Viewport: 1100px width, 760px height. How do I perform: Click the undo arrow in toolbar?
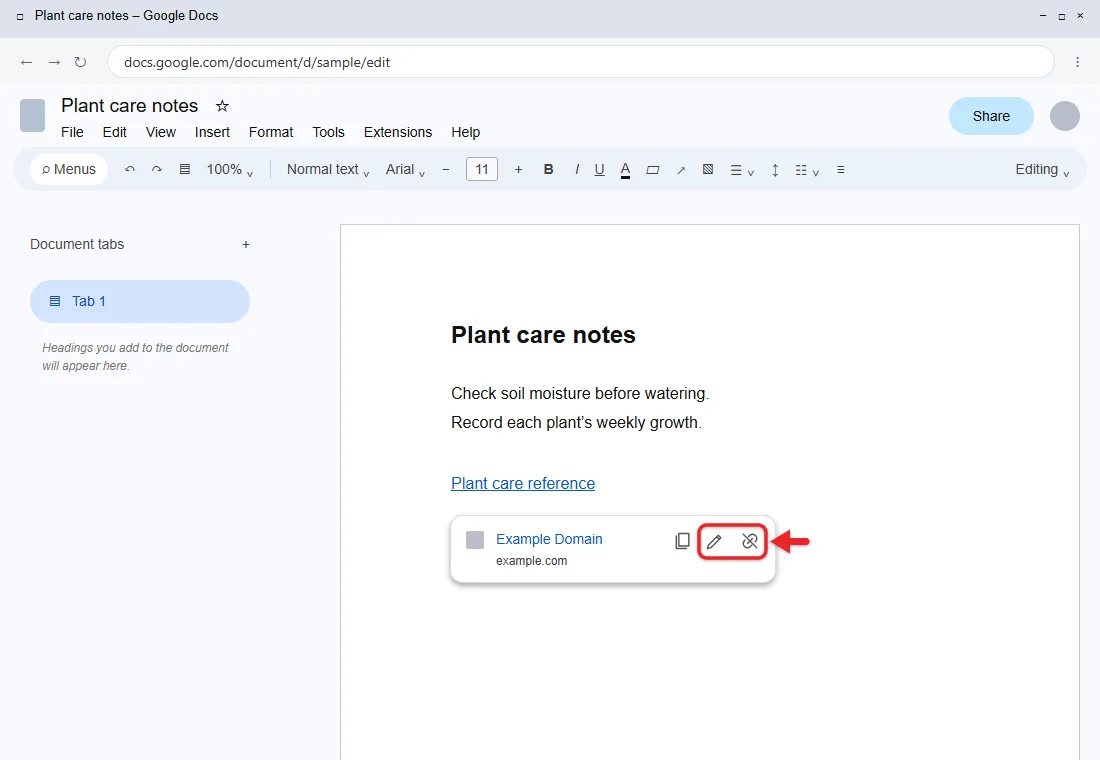tap(130, 169)
